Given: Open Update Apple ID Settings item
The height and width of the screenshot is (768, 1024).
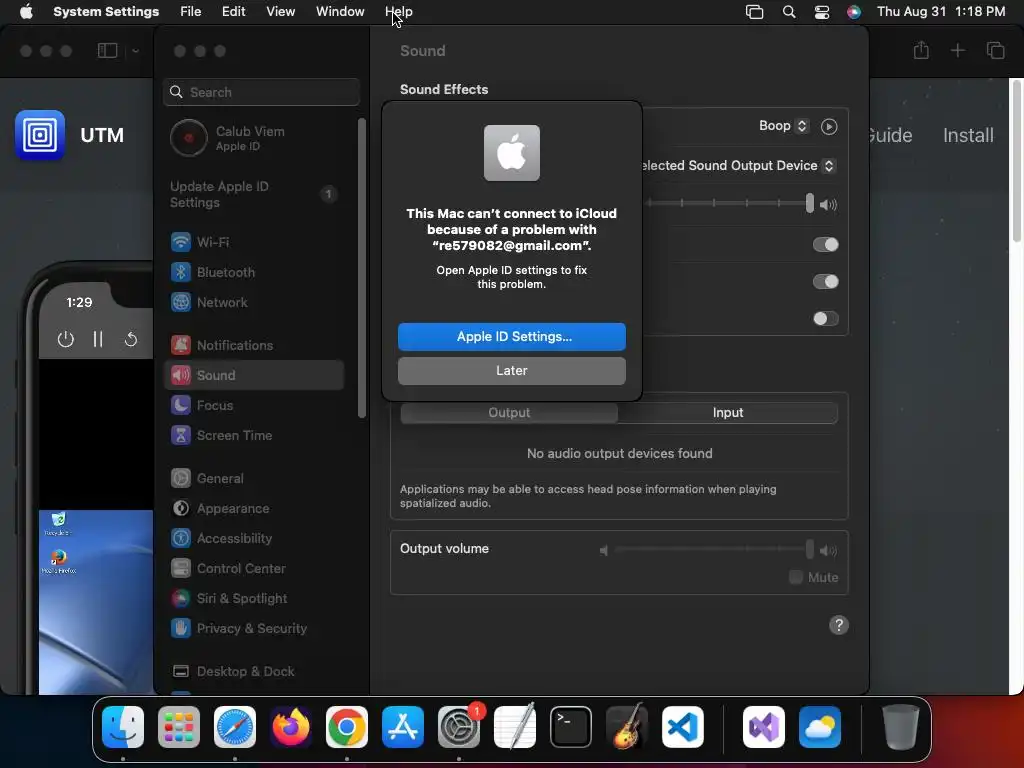Looking at the screenshot, I should click(255, 194).
